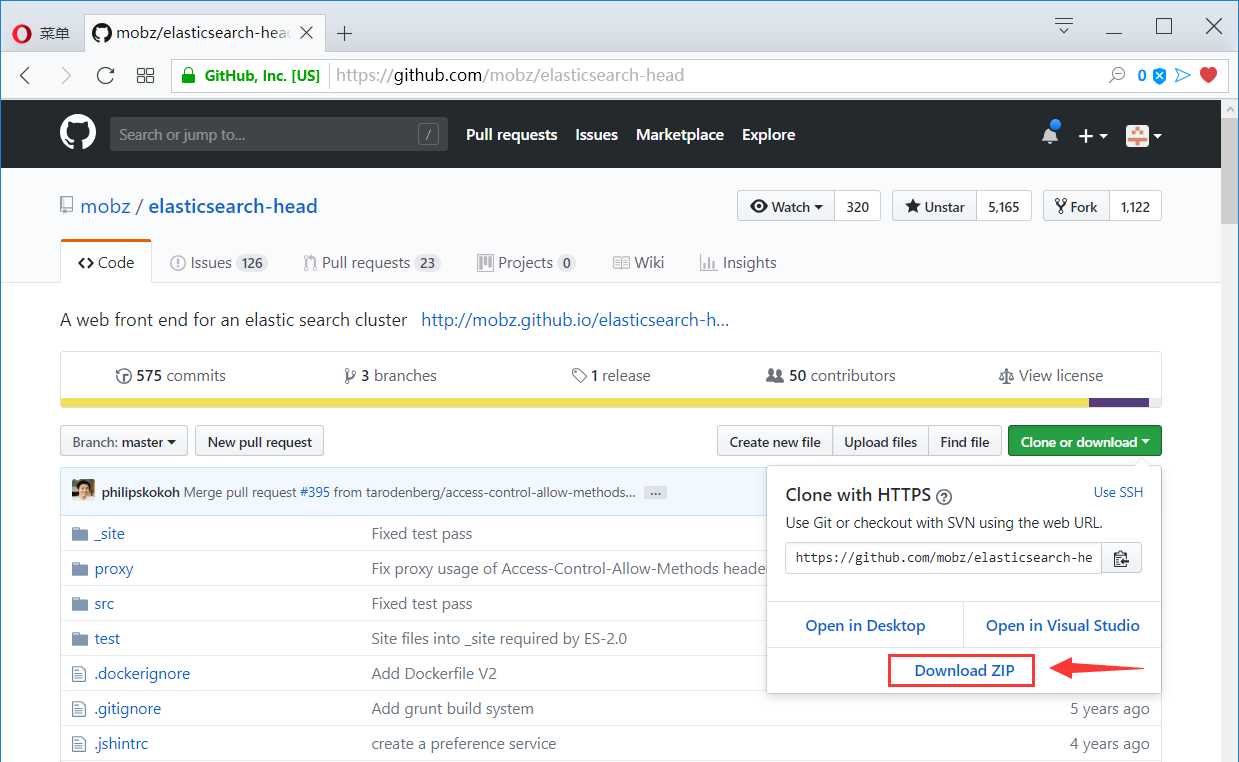This screenshot has width=1239, height=762.
Task: Open a new browser tab
Action: click(x=345, y=34)
